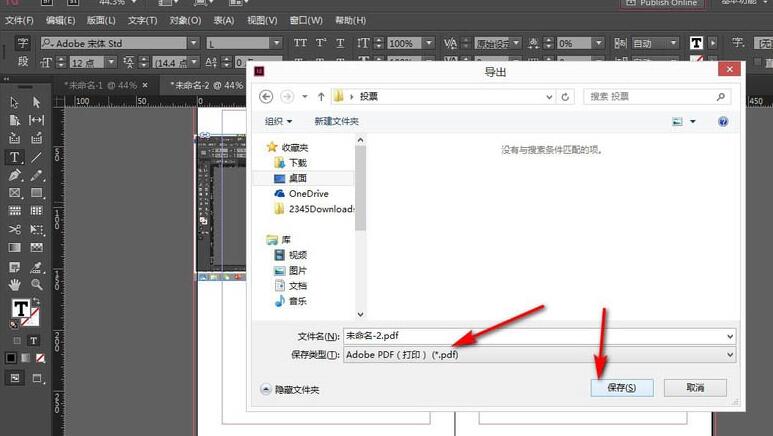The image size is (773, 436).
Task: Open the leading value dropdown
Action: (194, 62)
